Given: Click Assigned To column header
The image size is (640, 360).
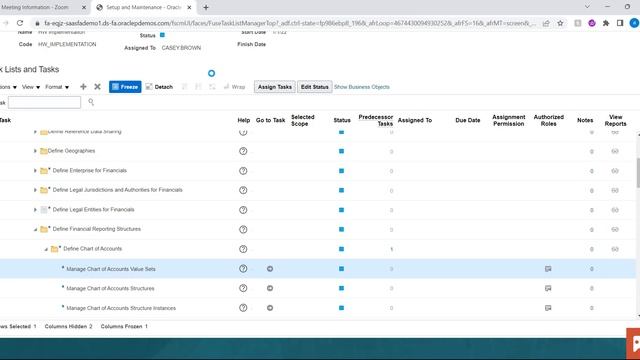Looking at the screenshot, I should 415,120.
